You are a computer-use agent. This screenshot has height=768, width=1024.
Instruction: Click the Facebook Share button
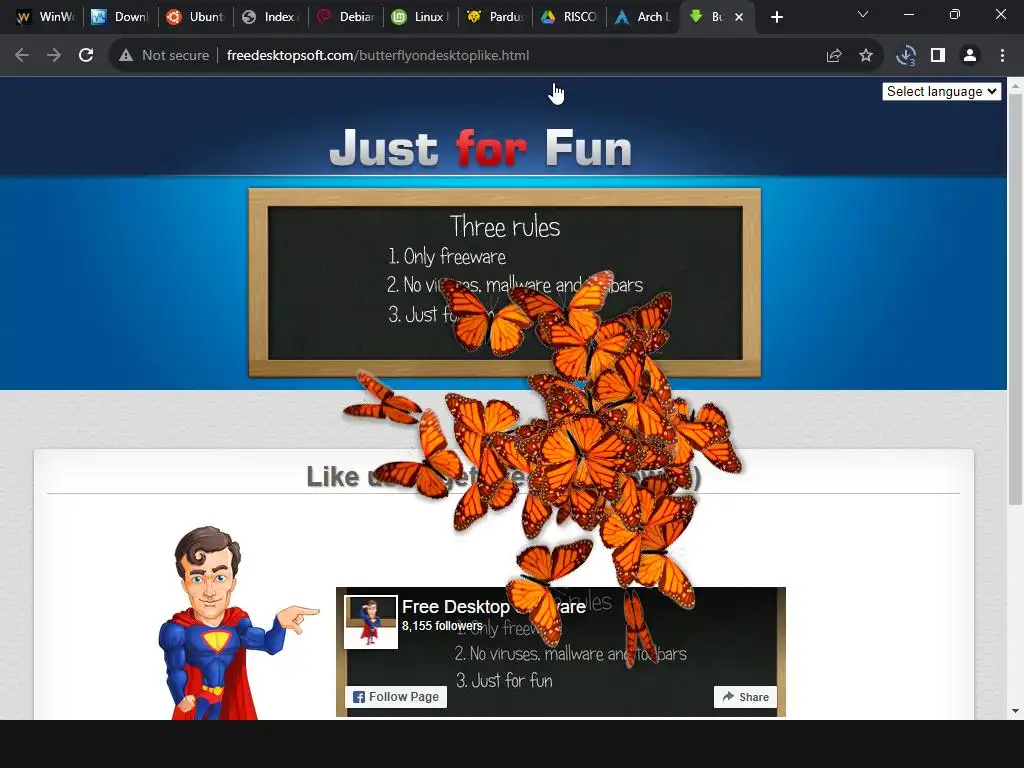coord(745,697)
